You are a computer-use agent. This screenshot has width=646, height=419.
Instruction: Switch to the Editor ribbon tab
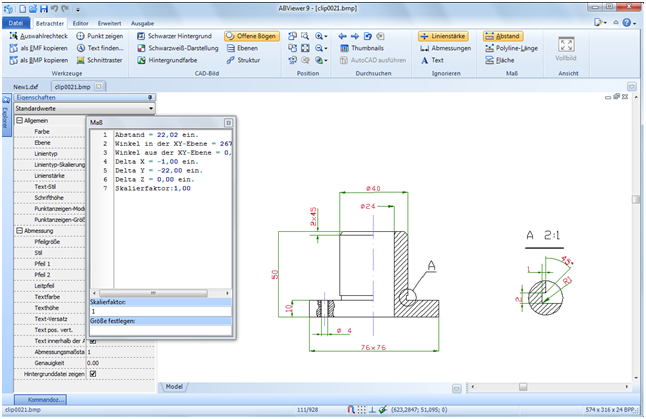pos(80,21)
